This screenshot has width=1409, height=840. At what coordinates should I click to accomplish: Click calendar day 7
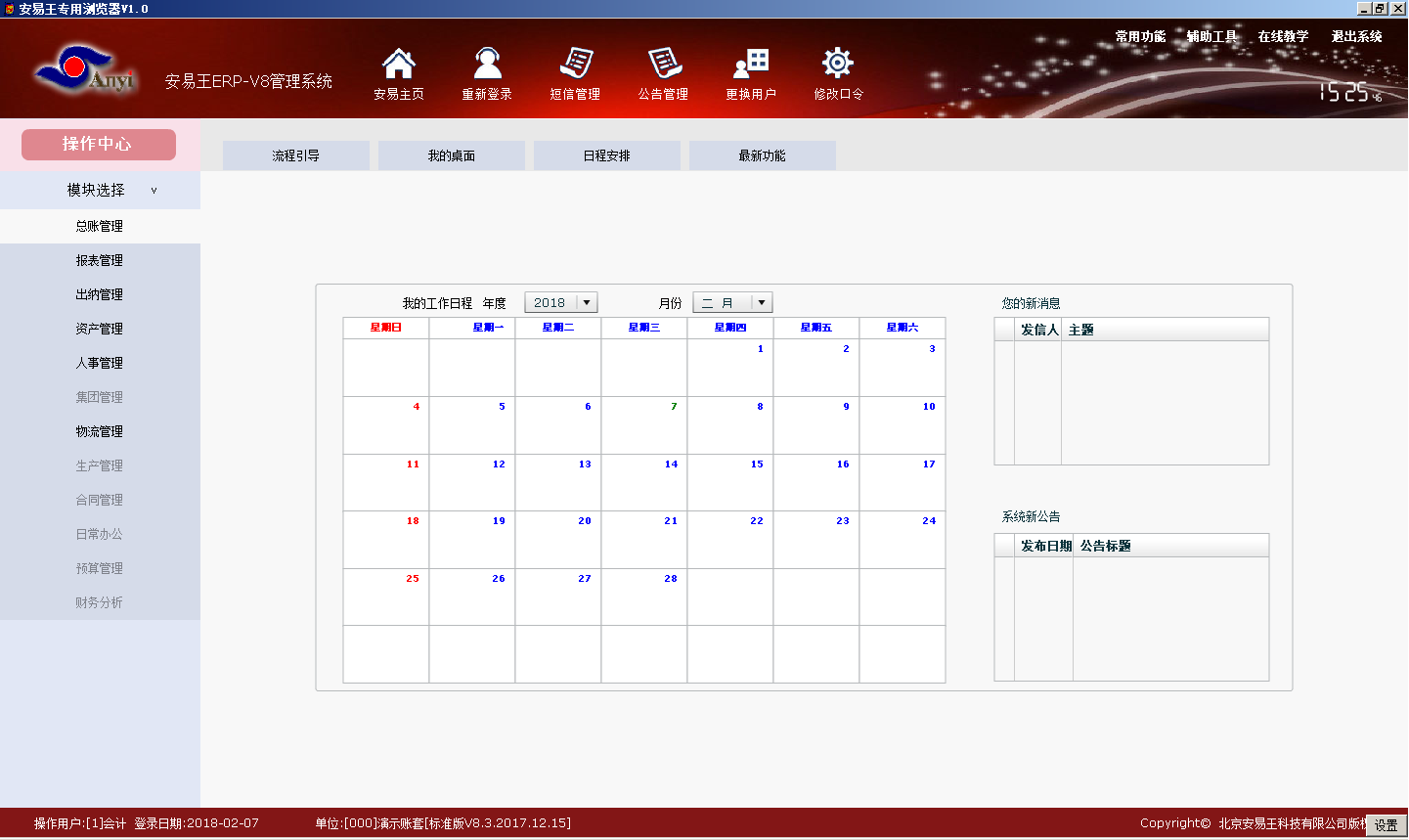click(x=644, y=425)
